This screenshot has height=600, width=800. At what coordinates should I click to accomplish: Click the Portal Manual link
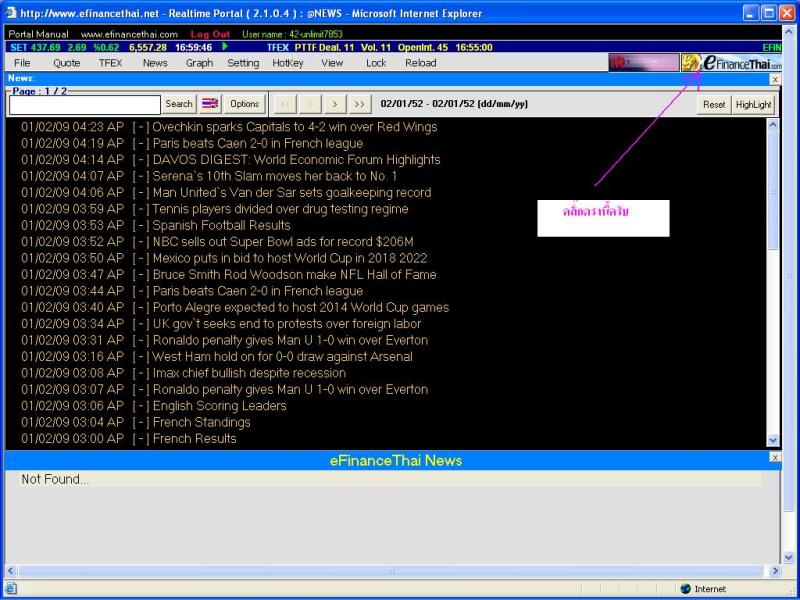pos(38,34)
